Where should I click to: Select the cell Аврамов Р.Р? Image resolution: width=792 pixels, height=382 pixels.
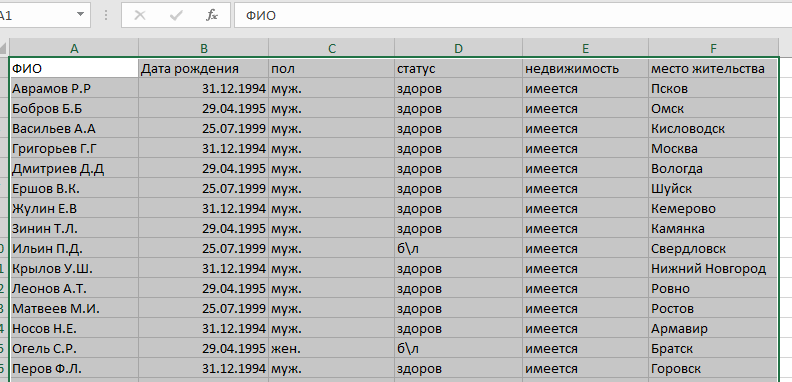(x=74, y=88)
